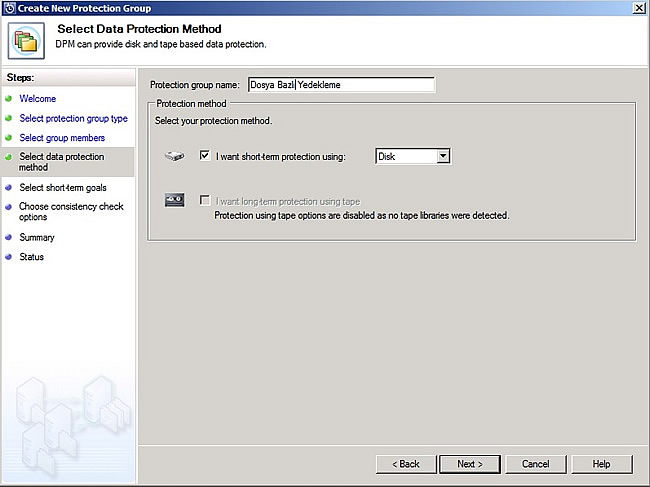This screenshot has height=487, width=650.
Task: Toggle the short-term protection checkbox
Action: [x=205, y=156]
